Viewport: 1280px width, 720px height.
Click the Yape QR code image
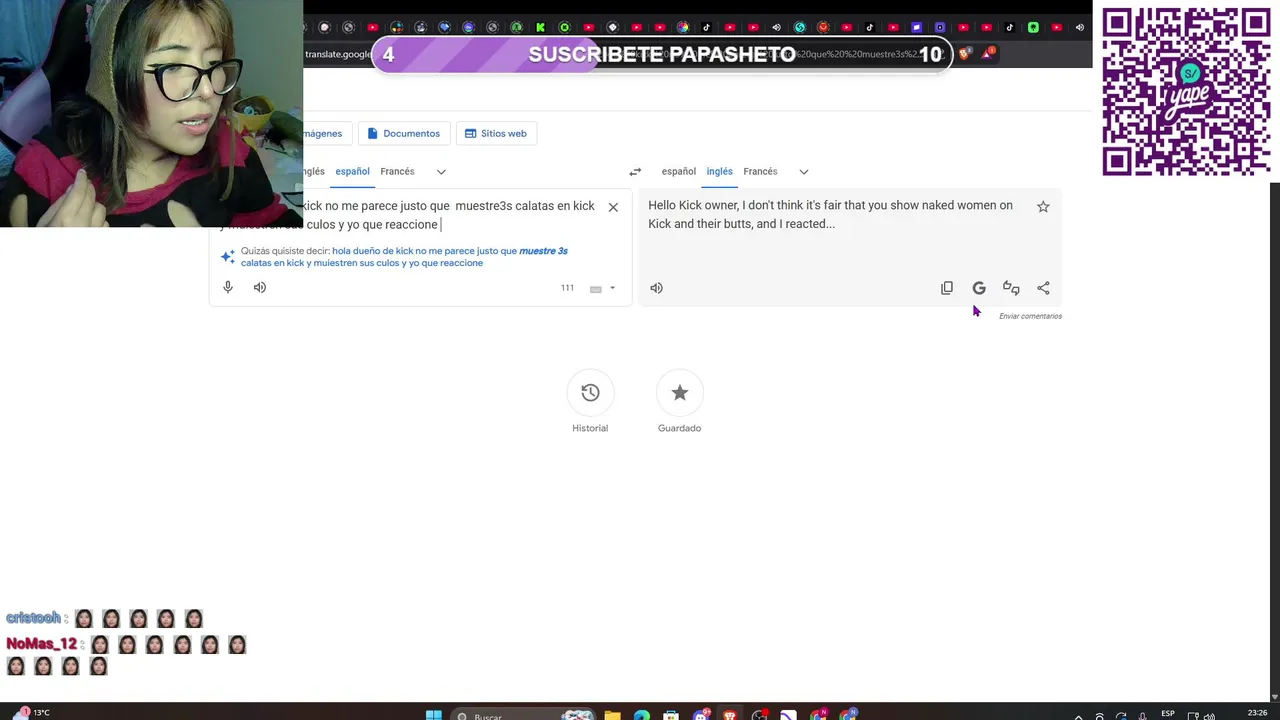[x=1186, y=92]
